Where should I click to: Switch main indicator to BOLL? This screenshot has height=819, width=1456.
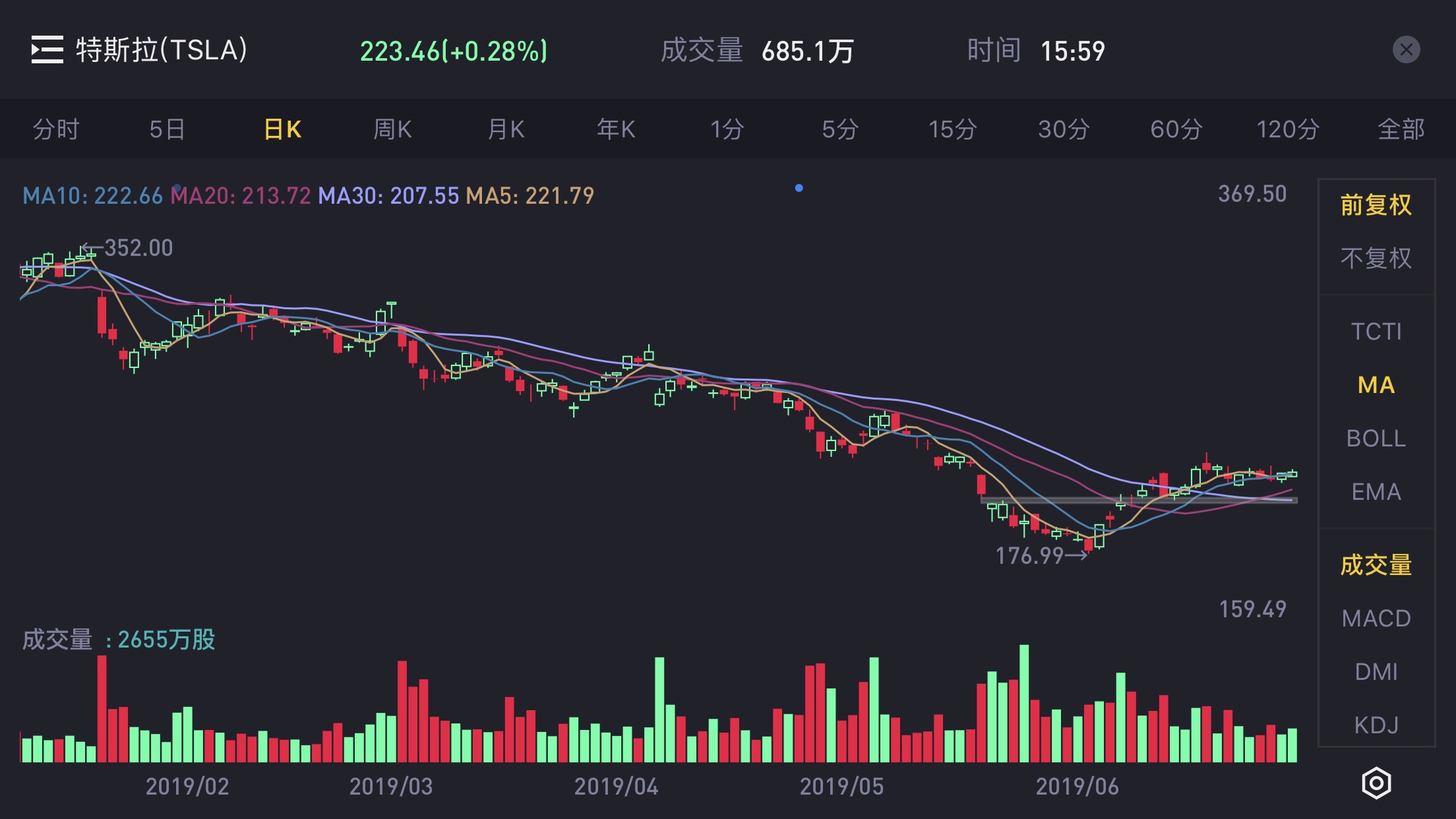click(x=1376, y=439)
